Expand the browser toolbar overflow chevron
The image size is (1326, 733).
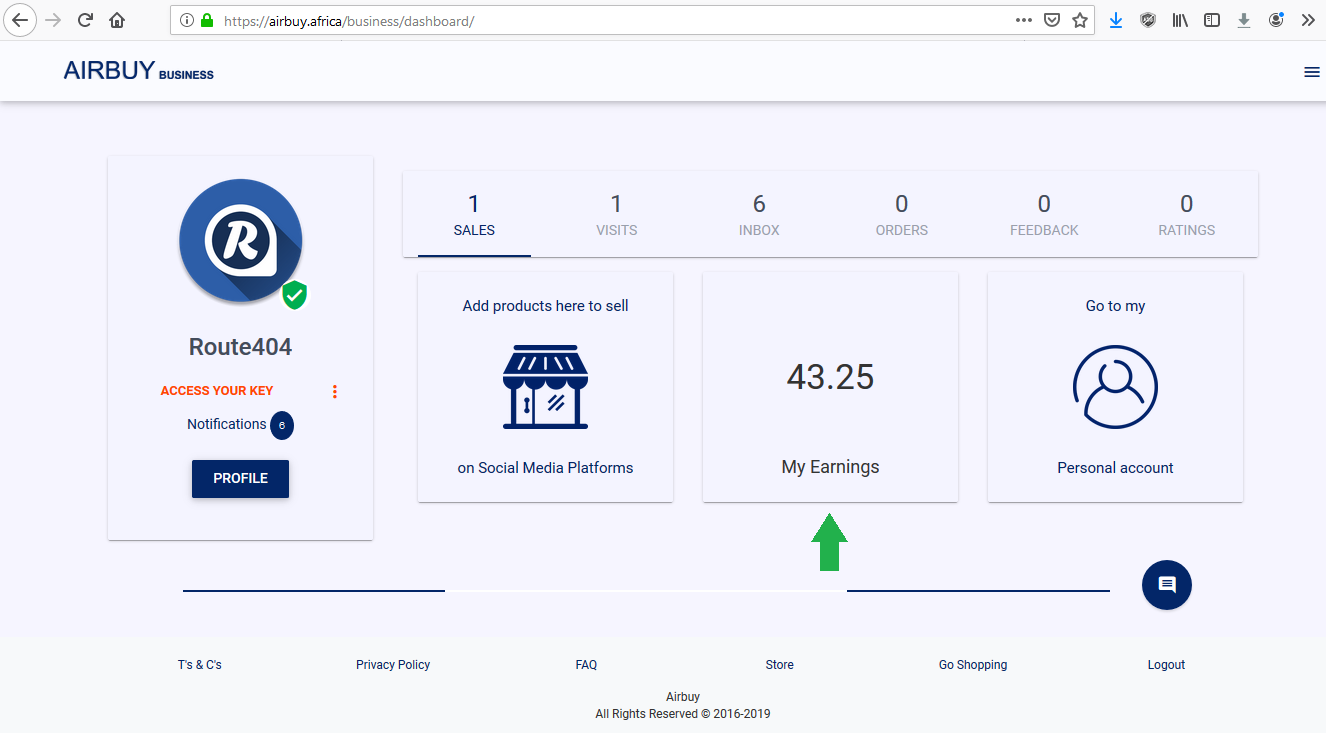click(x=1308, y=20)
